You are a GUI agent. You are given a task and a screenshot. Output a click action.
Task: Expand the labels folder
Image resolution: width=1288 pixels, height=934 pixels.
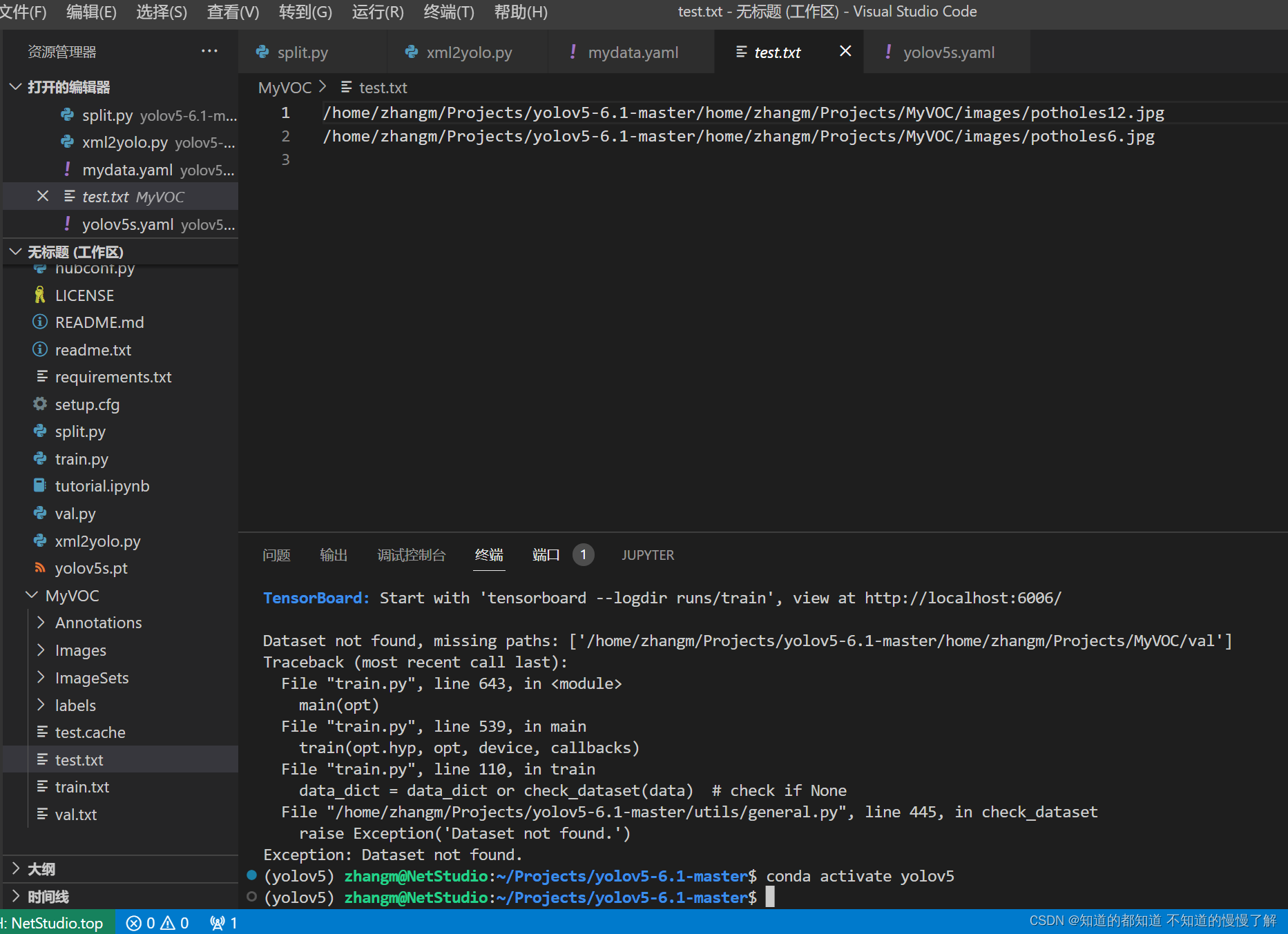(41, 705)
